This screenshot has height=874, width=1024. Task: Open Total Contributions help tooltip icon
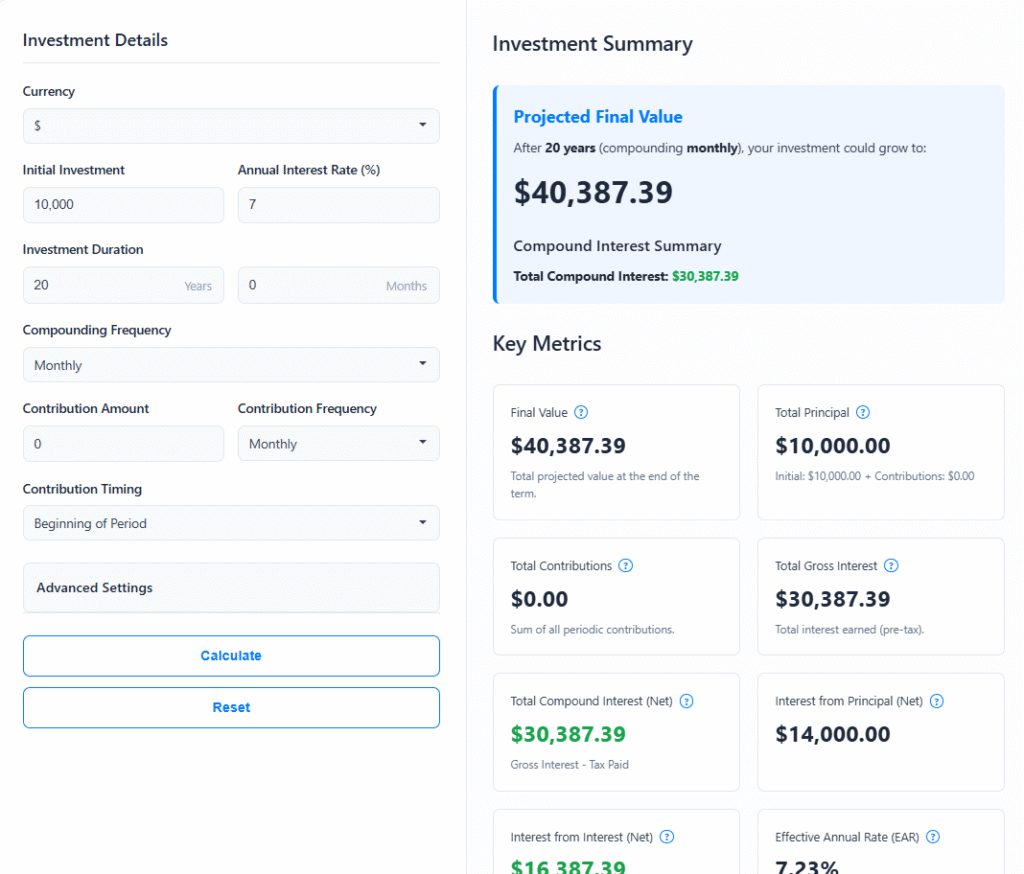tap(626, 566)
